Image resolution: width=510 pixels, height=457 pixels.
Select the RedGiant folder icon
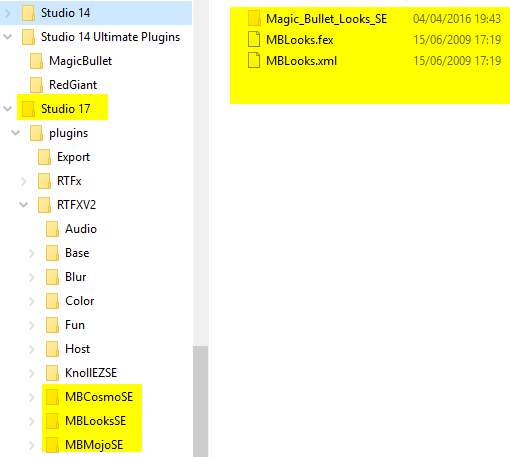click(36, 85)
